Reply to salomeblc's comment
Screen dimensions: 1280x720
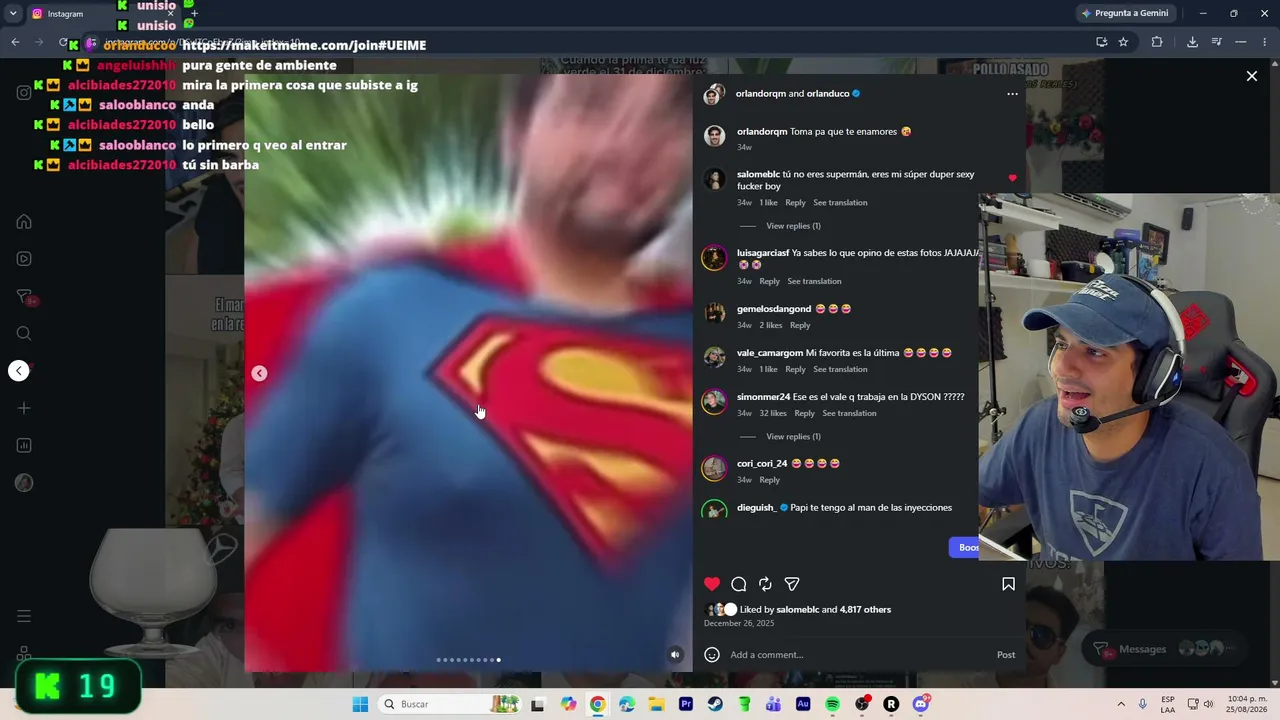[x=795, y=203]
